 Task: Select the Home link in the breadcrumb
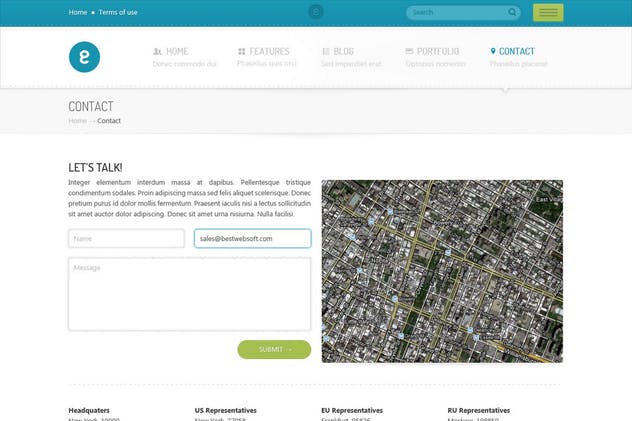tap(77, 121)
